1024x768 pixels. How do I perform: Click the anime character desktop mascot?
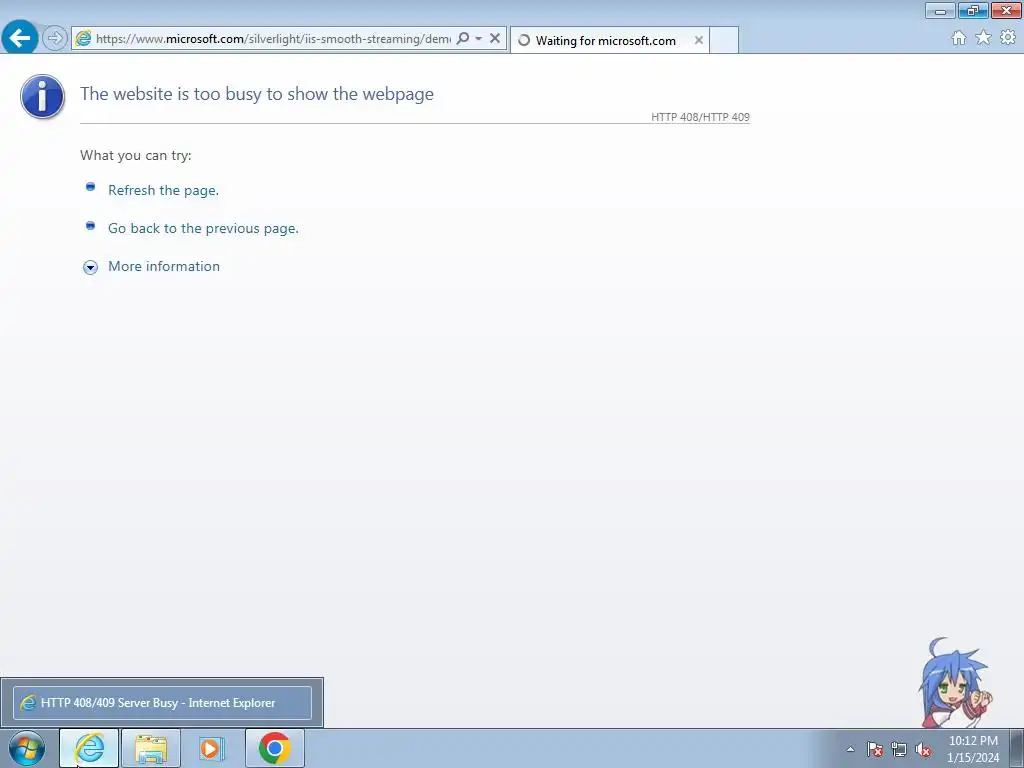(x=955, y=682)
